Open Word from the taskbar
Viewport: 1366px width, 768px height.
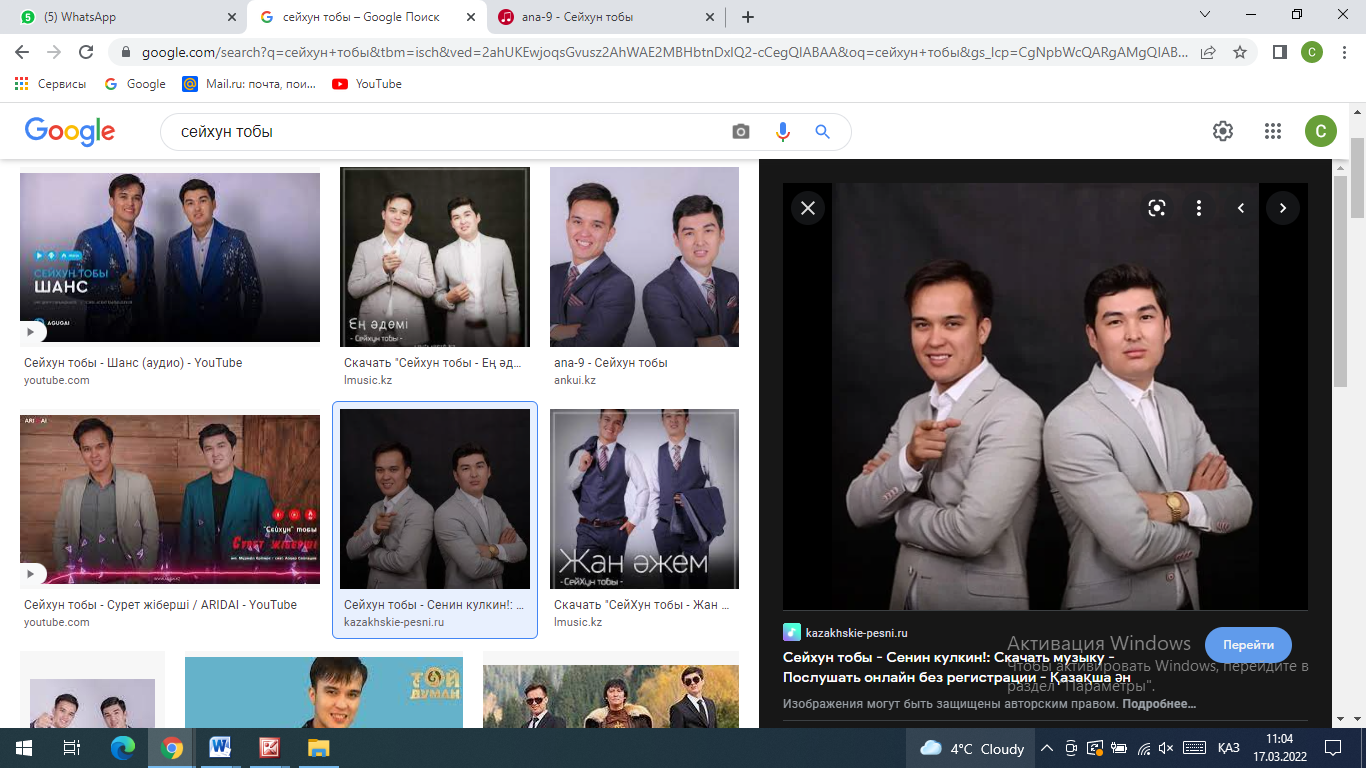(220, 748)
